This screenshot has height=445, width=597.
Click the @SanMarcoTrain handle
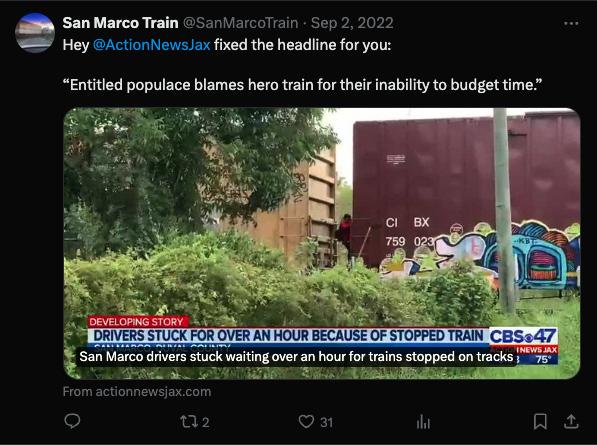click(241, 23)
